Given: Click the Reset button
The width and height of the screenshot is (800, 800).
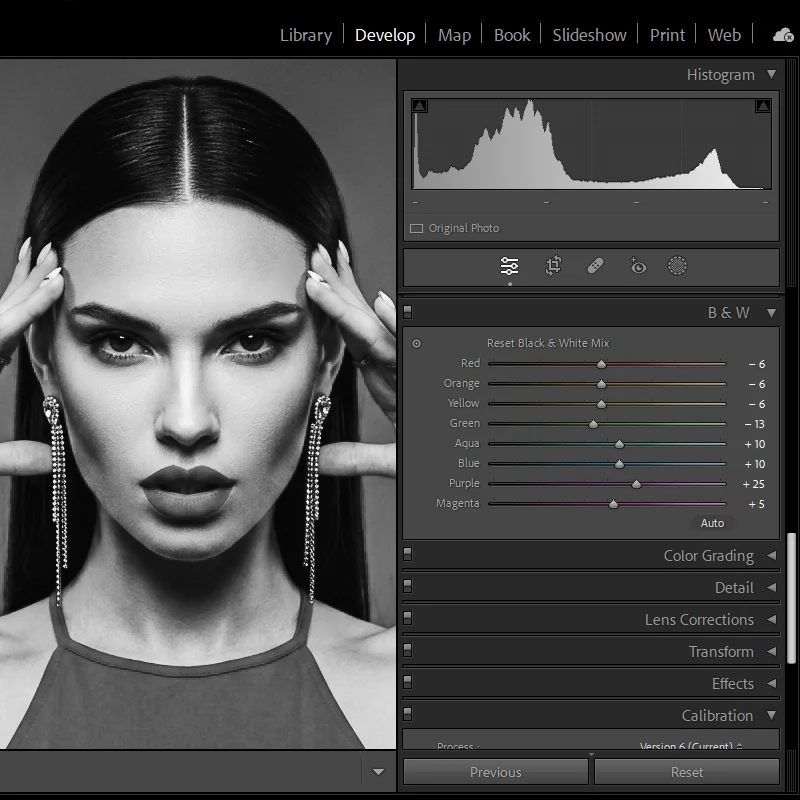Looking at the screenshot, I should click(x=687, y=772).
